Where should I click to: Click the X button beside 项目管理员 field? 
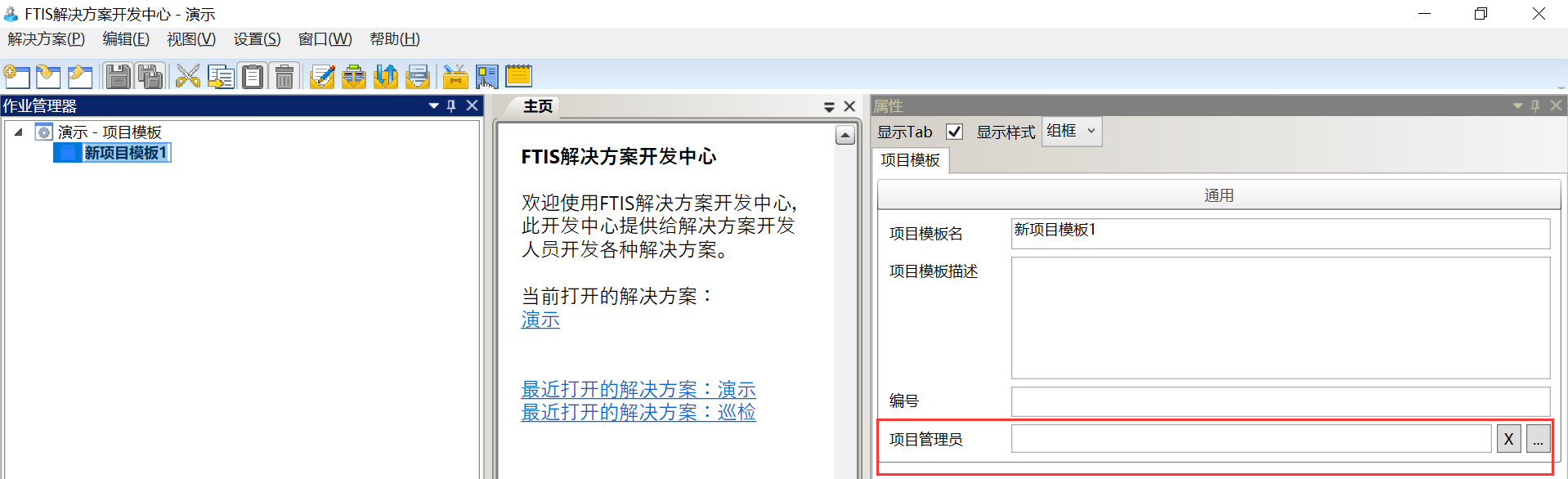pos(1508,439)
